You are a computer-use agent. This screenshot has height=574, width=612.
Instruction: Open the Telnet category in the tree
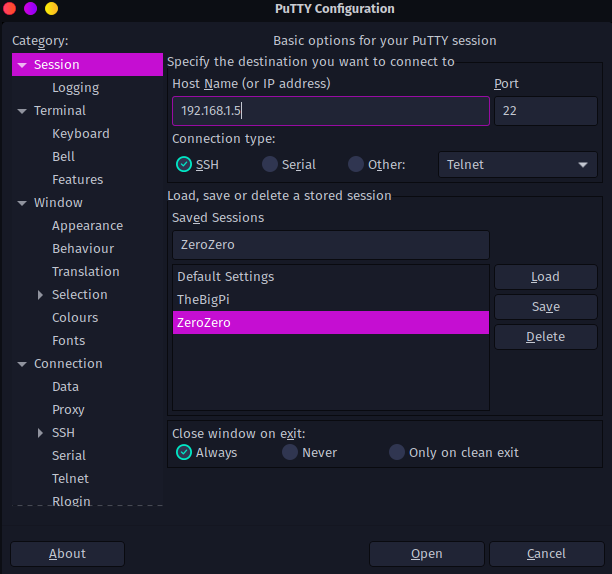(71, 479)
